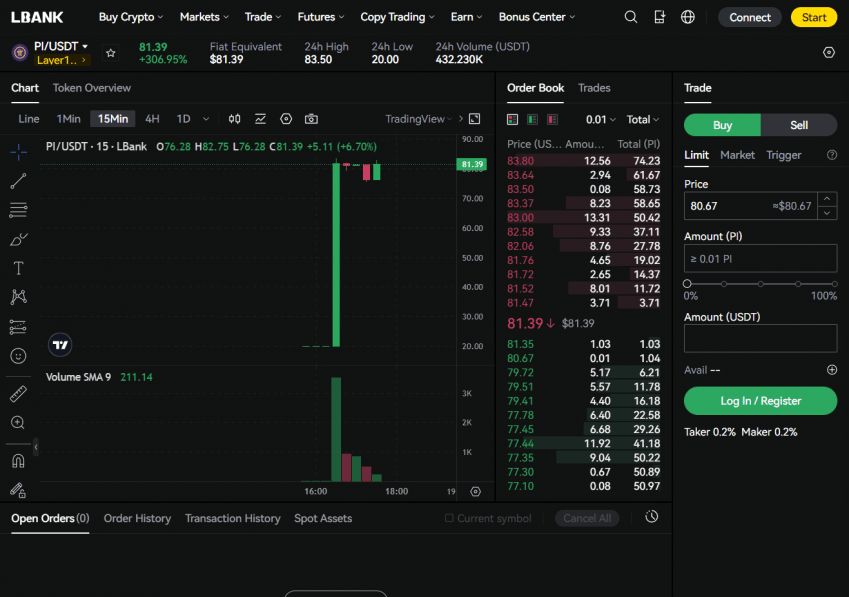Select the forecast position tool
Image resolution: width=849 pixels, height=597 pixels.
tap(18, 326)
